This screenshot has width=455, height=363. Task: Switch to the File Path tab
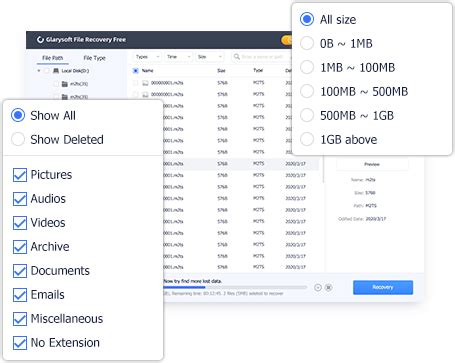[x=53, y=58]
